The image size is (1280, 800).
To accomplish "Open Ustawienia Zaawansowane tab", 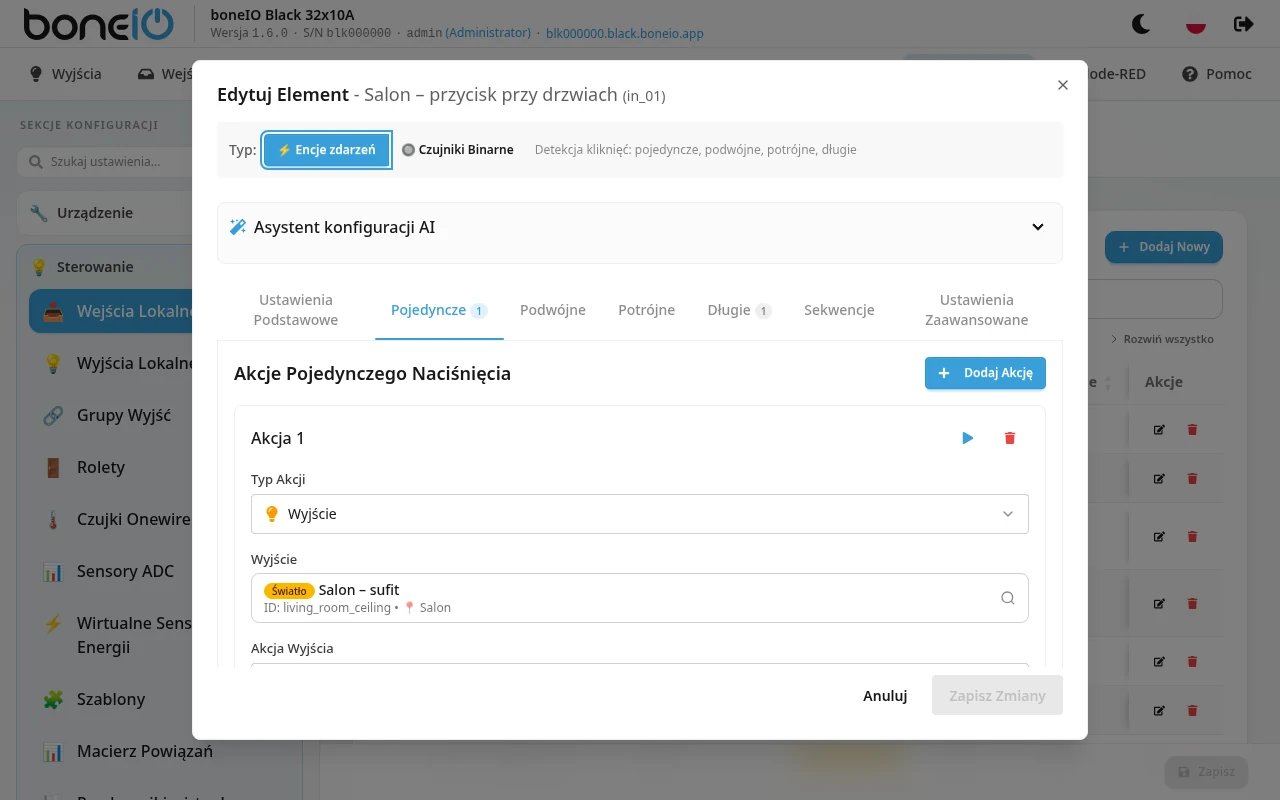I will [x=976, y=310].
